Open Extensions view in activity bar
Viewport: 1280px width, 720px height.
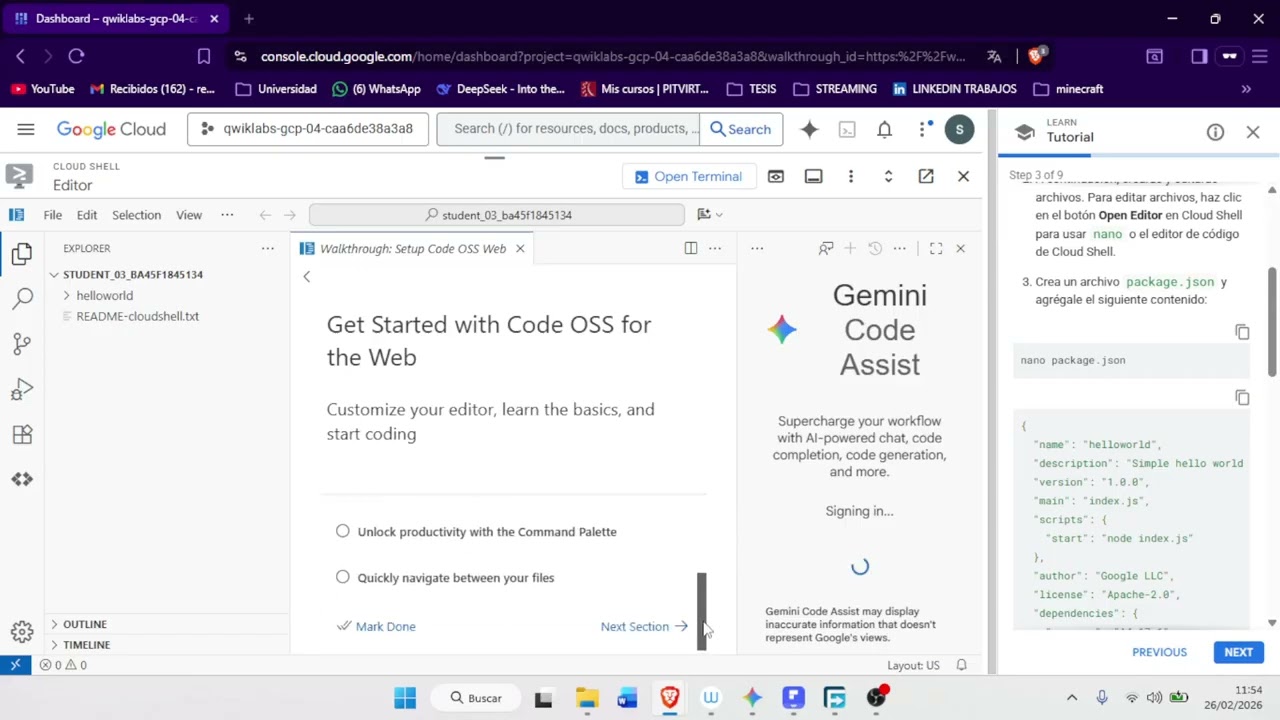(22, 434)
